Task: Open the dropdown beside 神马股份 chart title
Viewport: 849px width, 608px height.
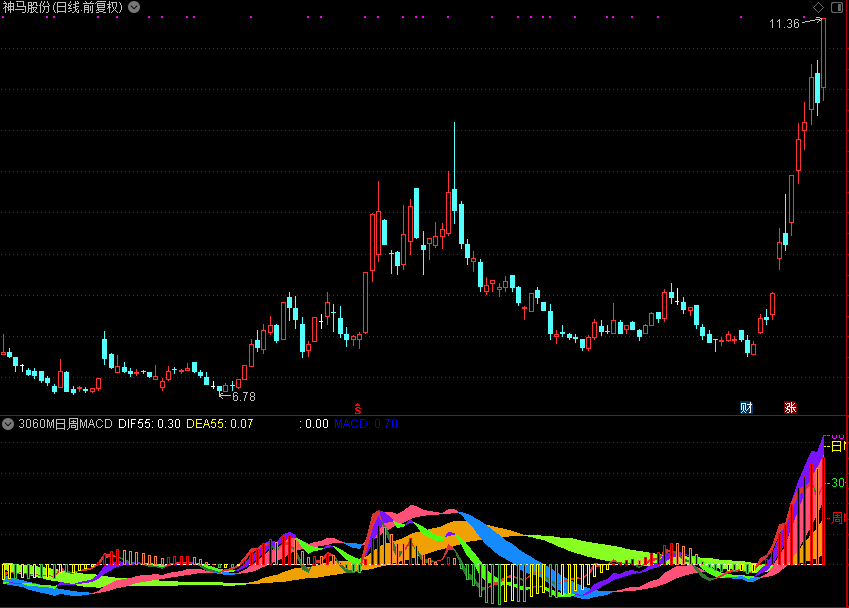Action: coord(134,7)
